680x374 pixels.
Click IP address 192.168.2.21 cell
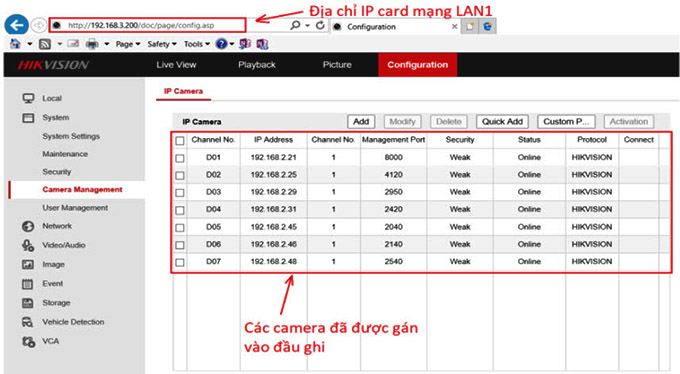click(x=273, y=157)
